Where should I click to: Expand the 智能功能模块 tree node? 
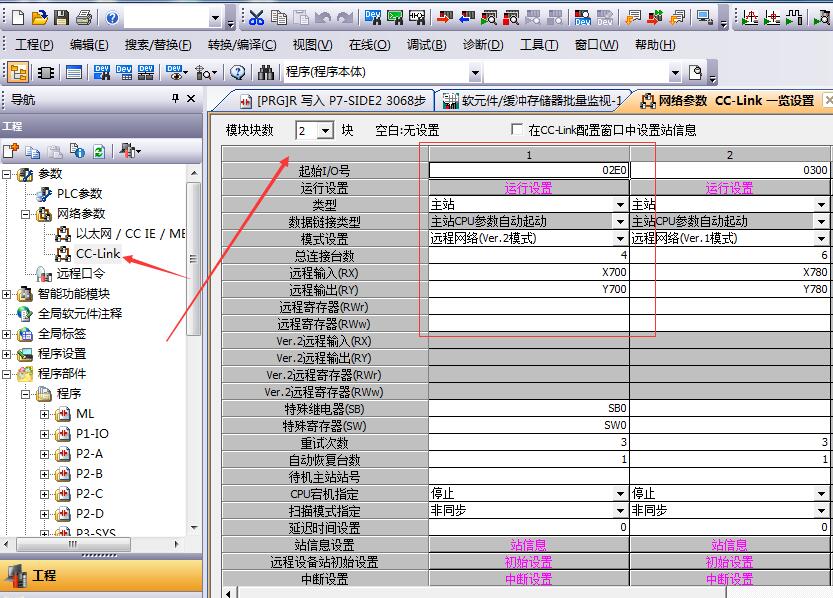click(9, 294)
